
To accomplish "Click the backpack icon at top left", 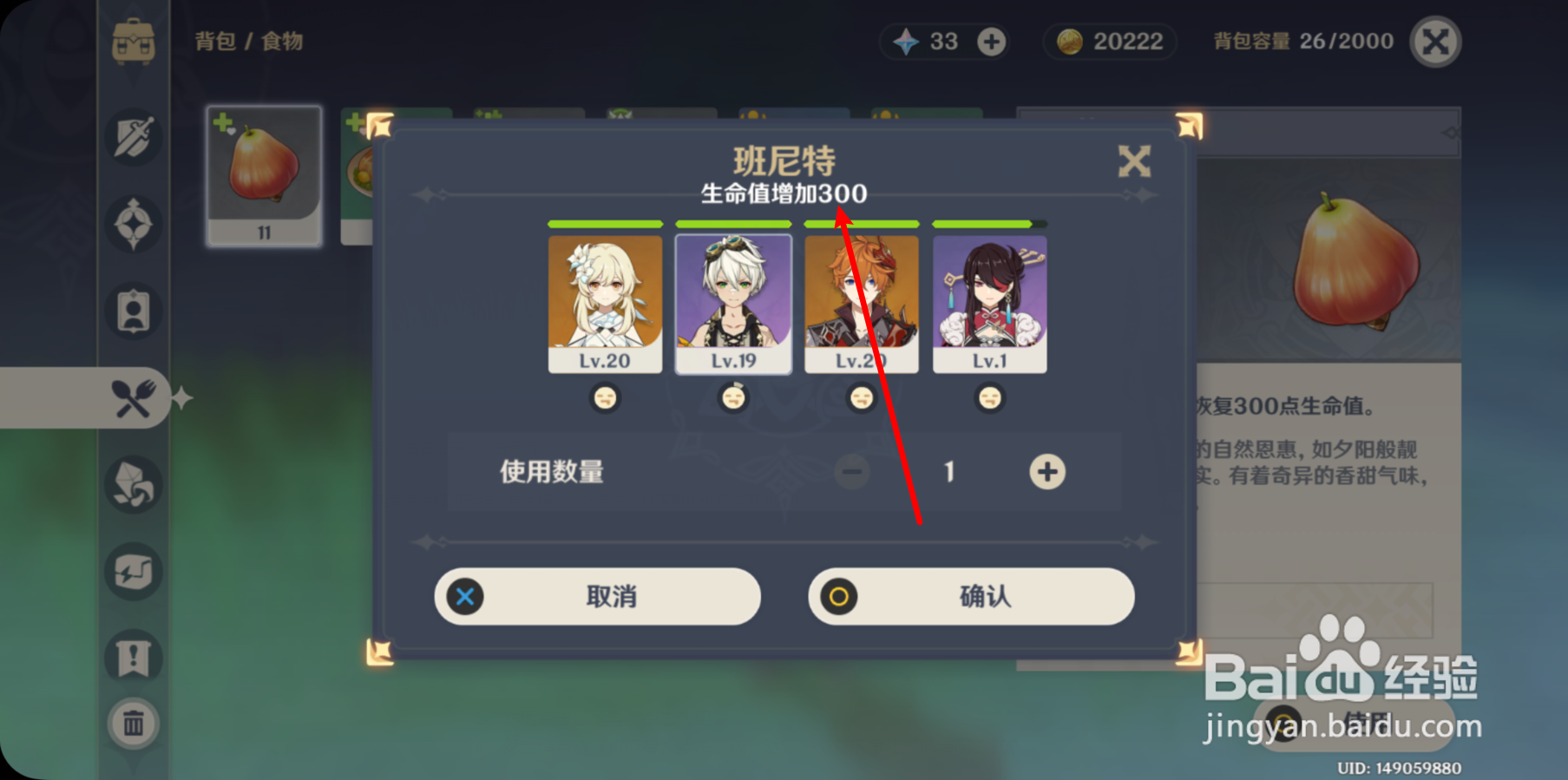I will [134, 42].
